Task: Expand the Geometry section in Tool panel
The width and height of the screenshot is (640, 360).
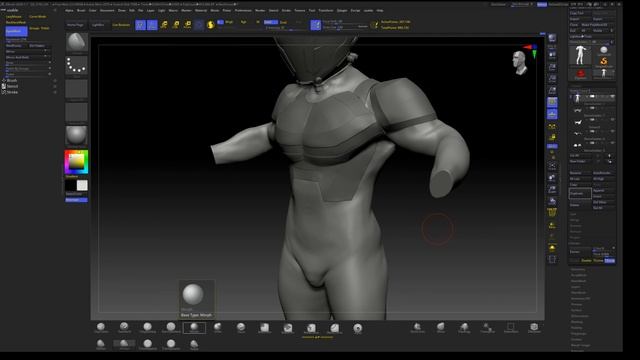Action: pos(578,269)
